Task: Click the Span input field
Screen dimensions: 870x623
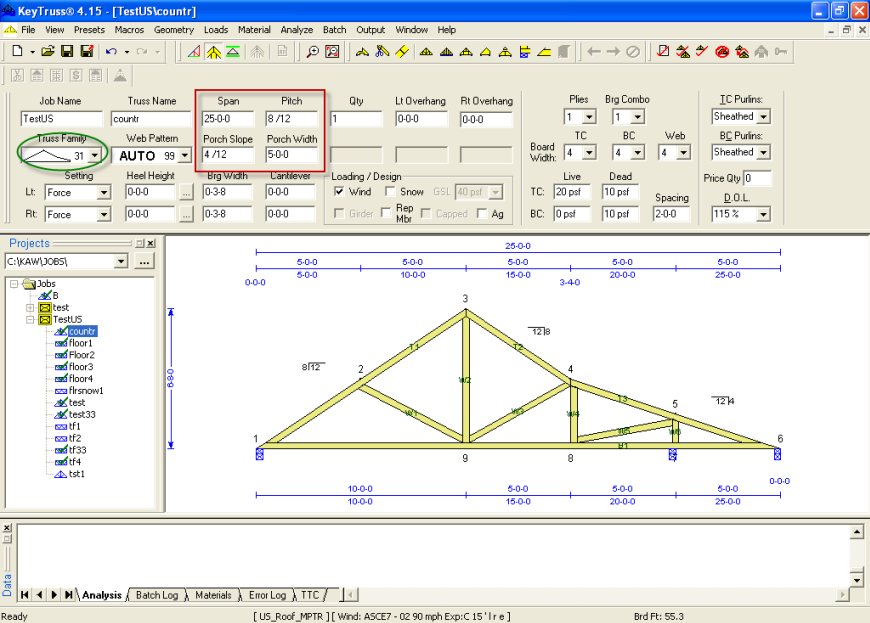Action: [228, 119]
